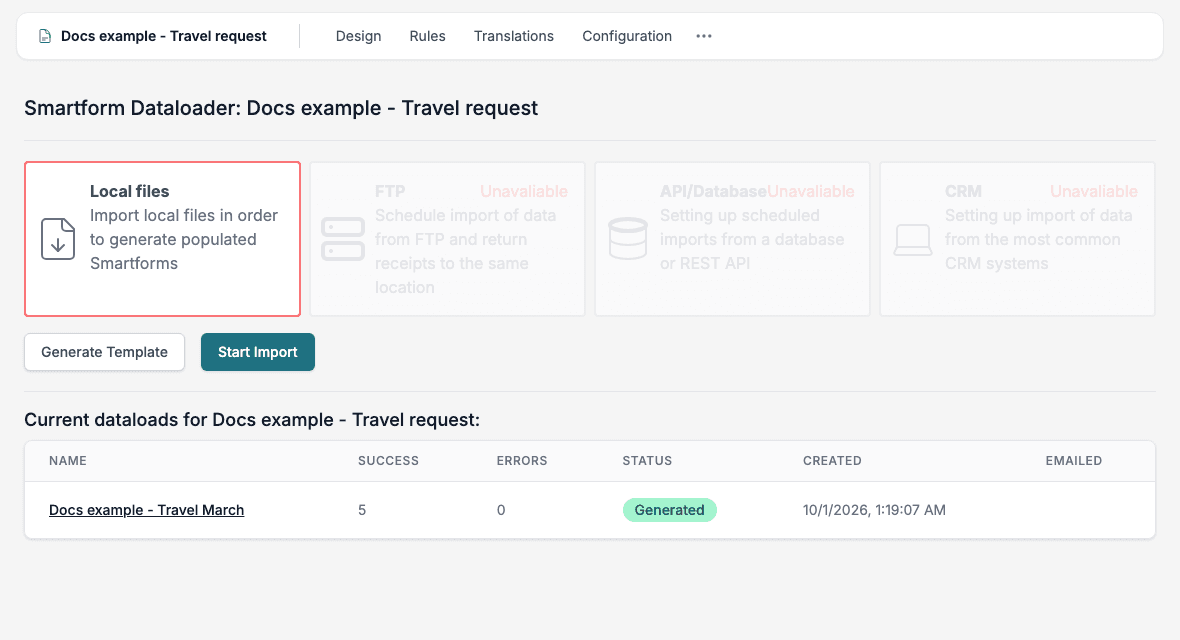Click the Generated status badge
The width and height of the screenshot is (1180, 640).
point(670,510)
